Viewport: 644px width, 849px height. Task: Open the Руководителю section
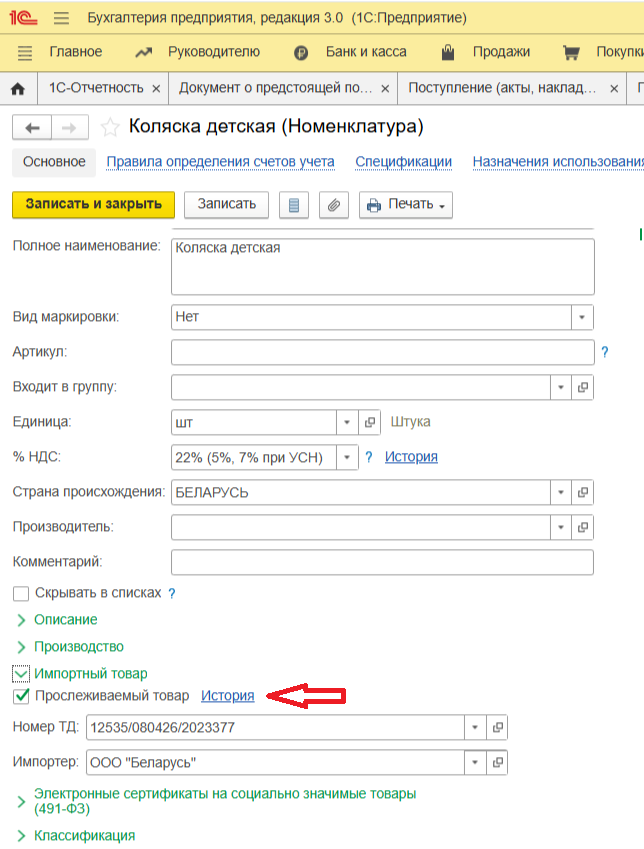[214, 52]
